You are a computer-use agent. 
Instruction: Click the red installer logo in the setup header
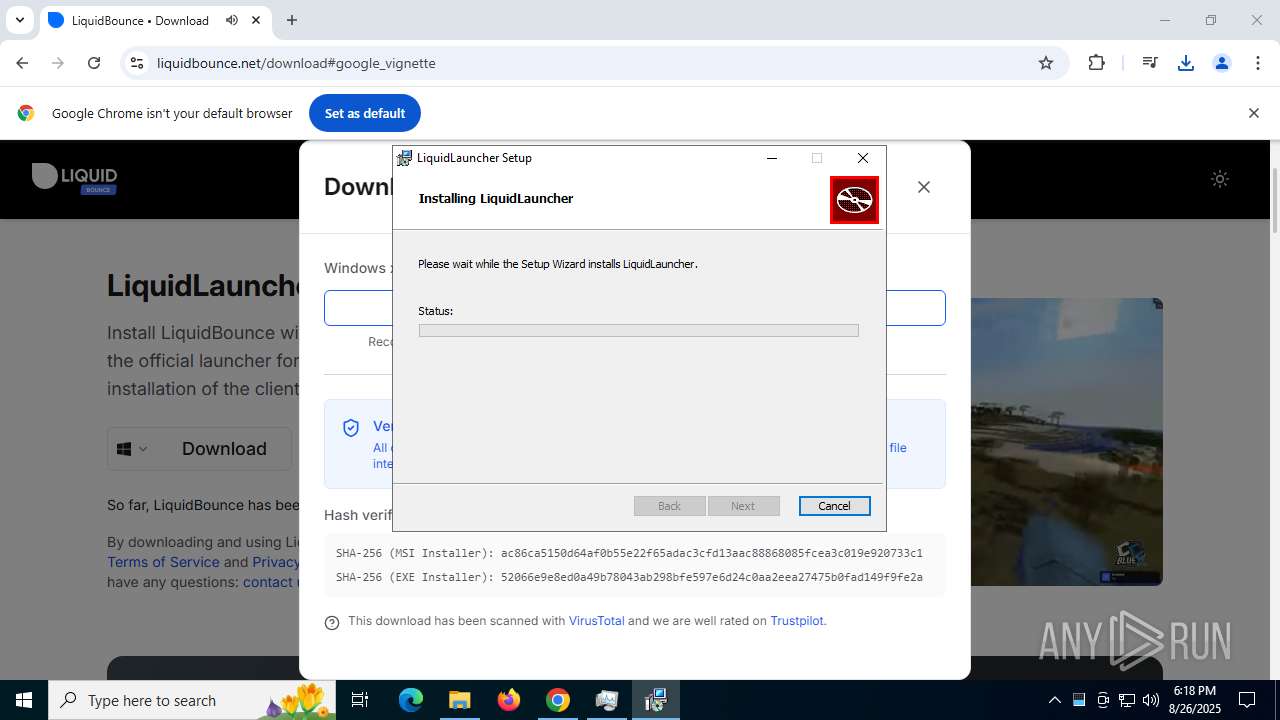coord(854,200)
